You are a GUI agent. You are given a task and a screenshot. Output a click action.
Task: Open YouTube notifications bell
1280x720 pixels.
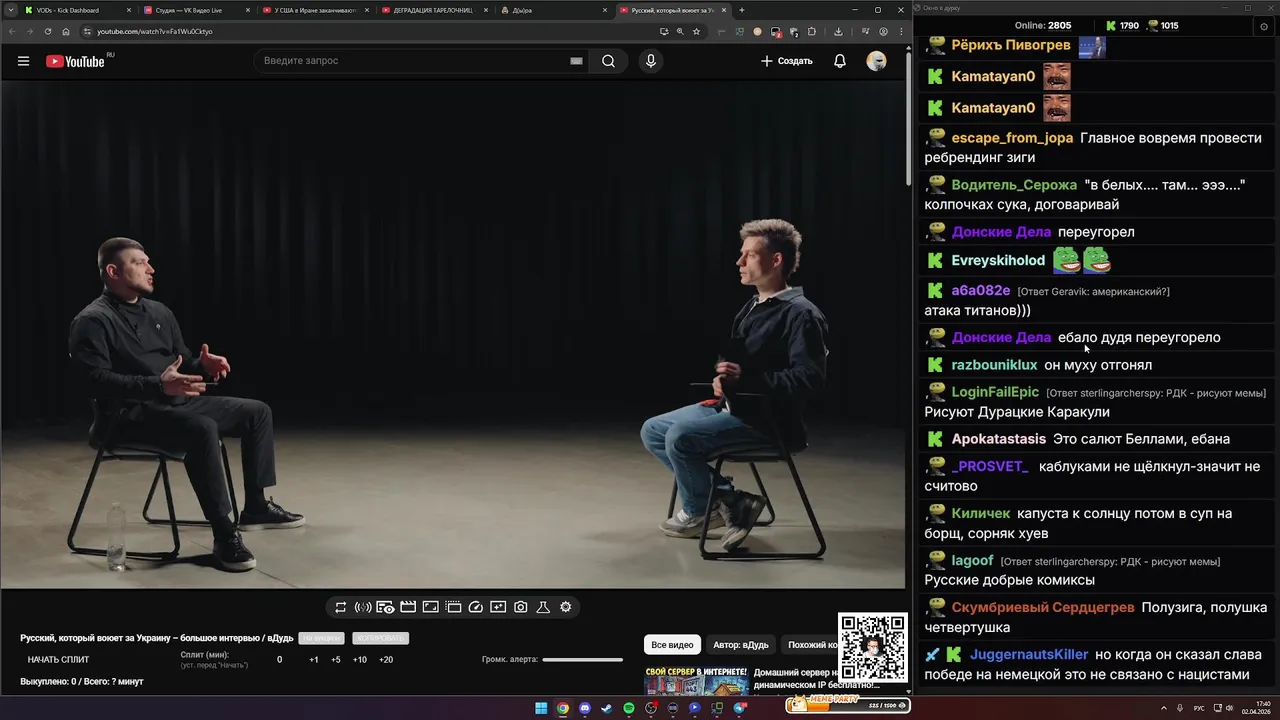pos(840,61)
